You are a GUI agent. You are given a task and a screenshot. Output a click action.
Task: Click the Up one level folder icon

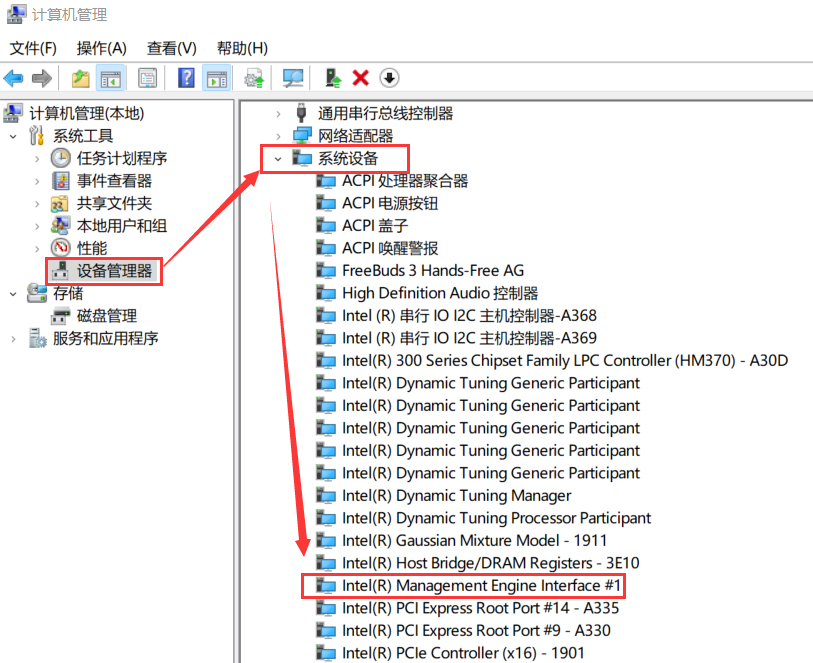tap(80, 78)
